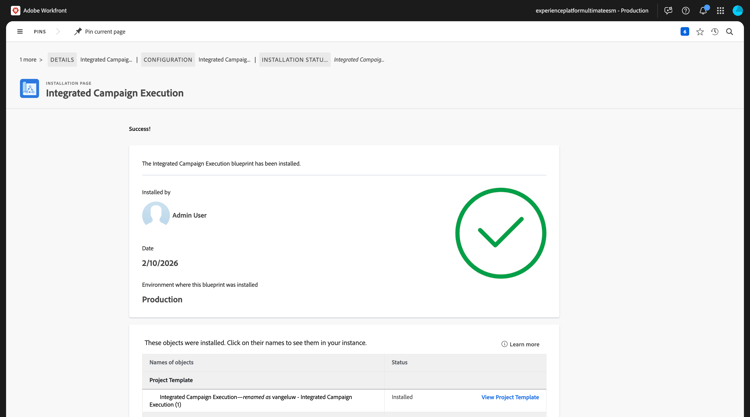Click experienceplatformultimateesm - Production environment label
This screenshot has width=750, height=417.
click(592, 11)
